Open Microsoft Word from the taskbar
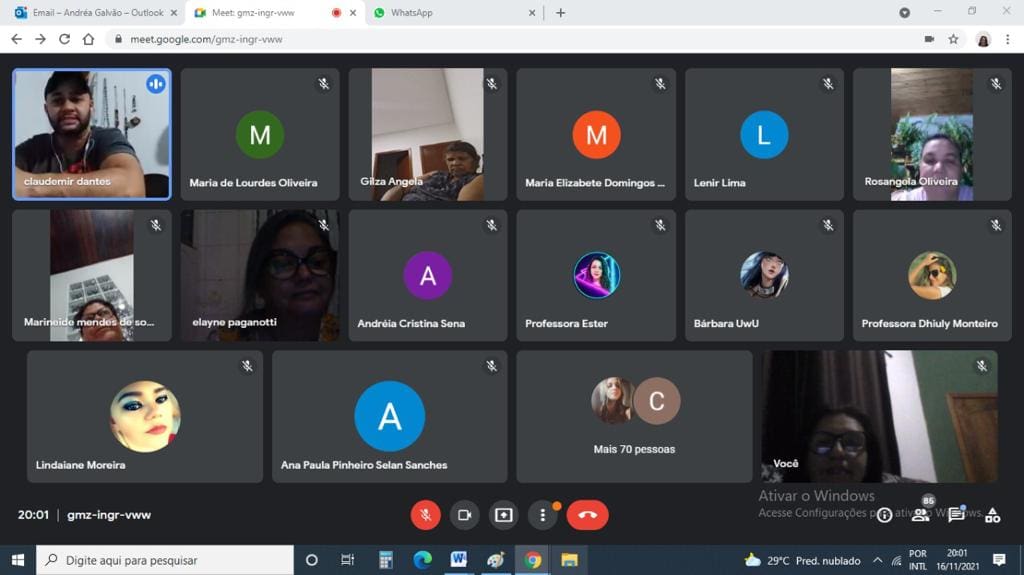The image size is (1024, 575). pyautogui.click(x=458, y=560)
